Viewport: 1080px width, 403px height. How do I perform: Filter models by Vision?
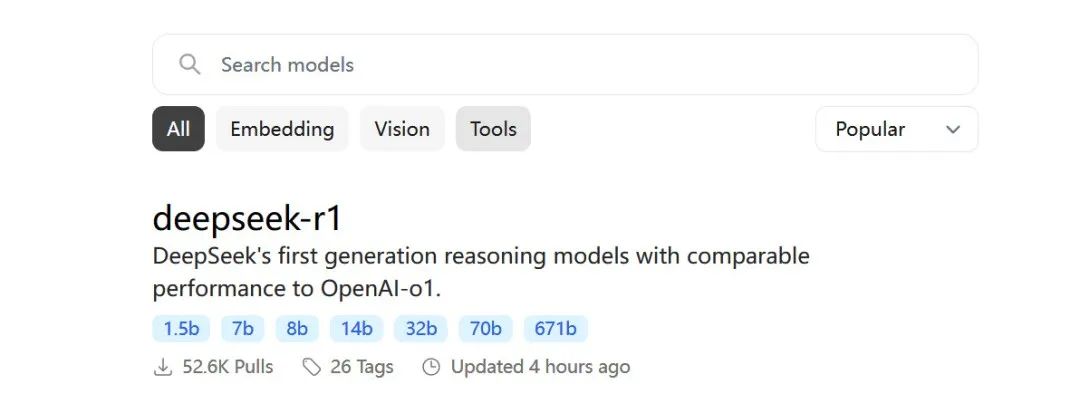point(402,129)
